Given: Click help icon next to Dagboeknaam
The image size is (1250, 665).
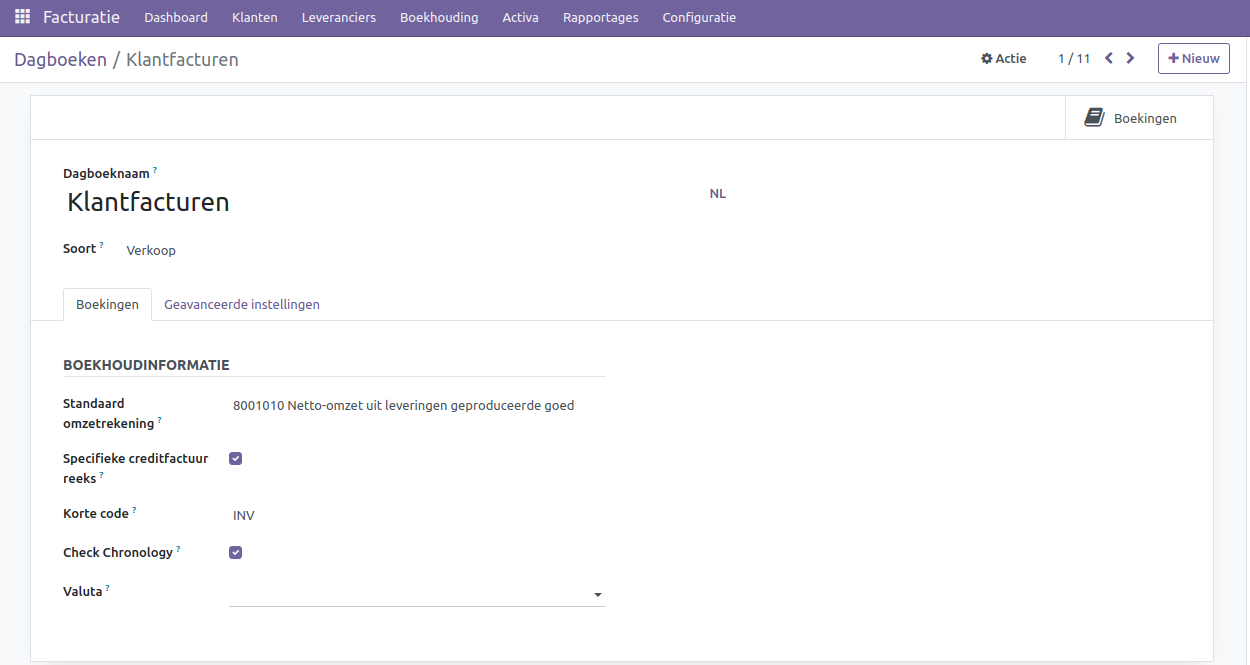Looking at the screenshot, I should 155,171.
